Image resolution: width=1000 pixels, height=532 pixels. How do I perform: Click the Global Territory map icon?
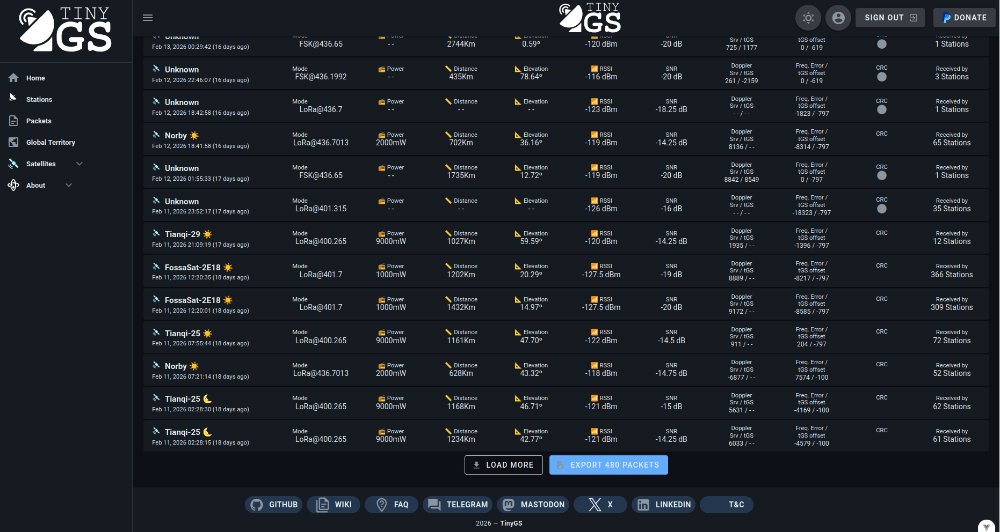pyautogui.click(x=13, y=142)
